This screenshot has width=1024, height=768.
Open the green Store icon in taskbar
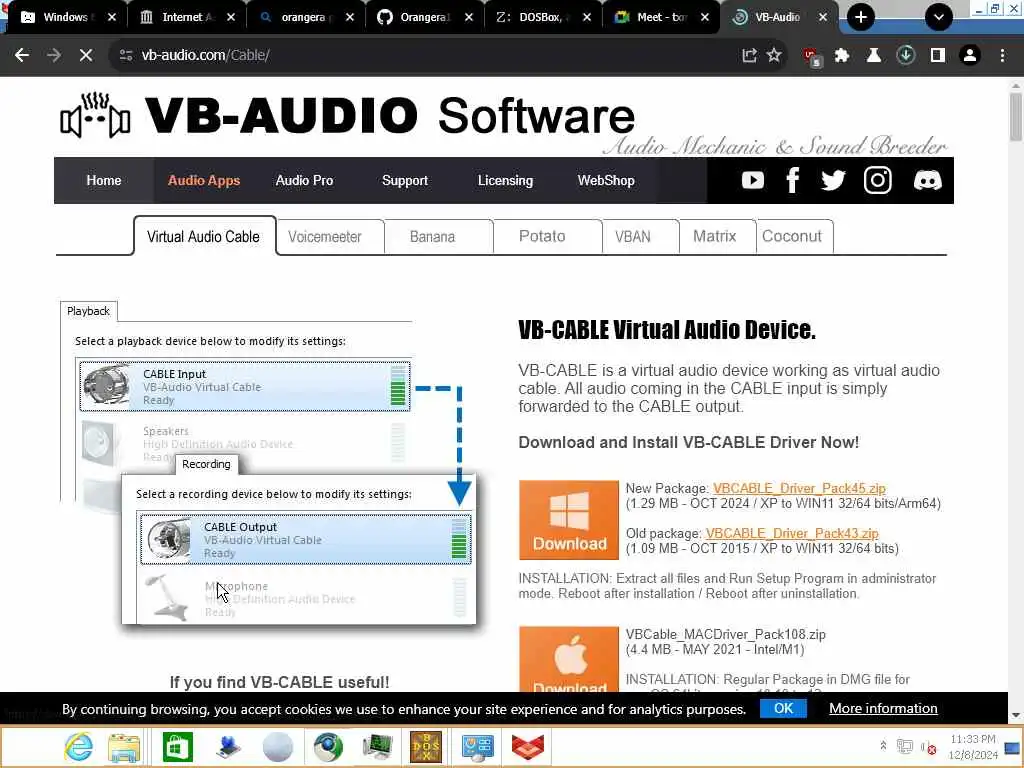coord(178,747)
